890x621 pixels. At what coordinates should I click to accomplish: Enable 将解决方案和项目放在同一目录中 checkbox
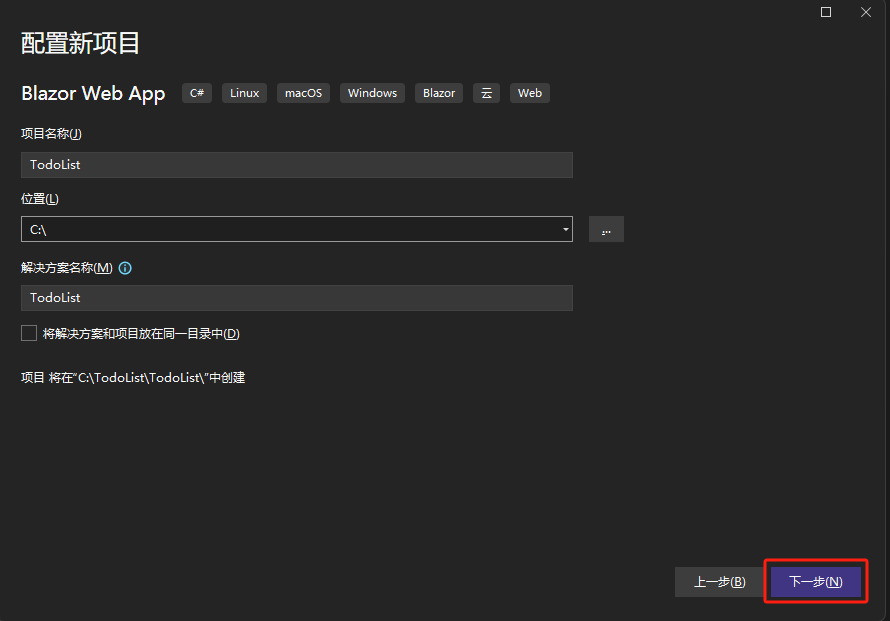click(29, 333)
